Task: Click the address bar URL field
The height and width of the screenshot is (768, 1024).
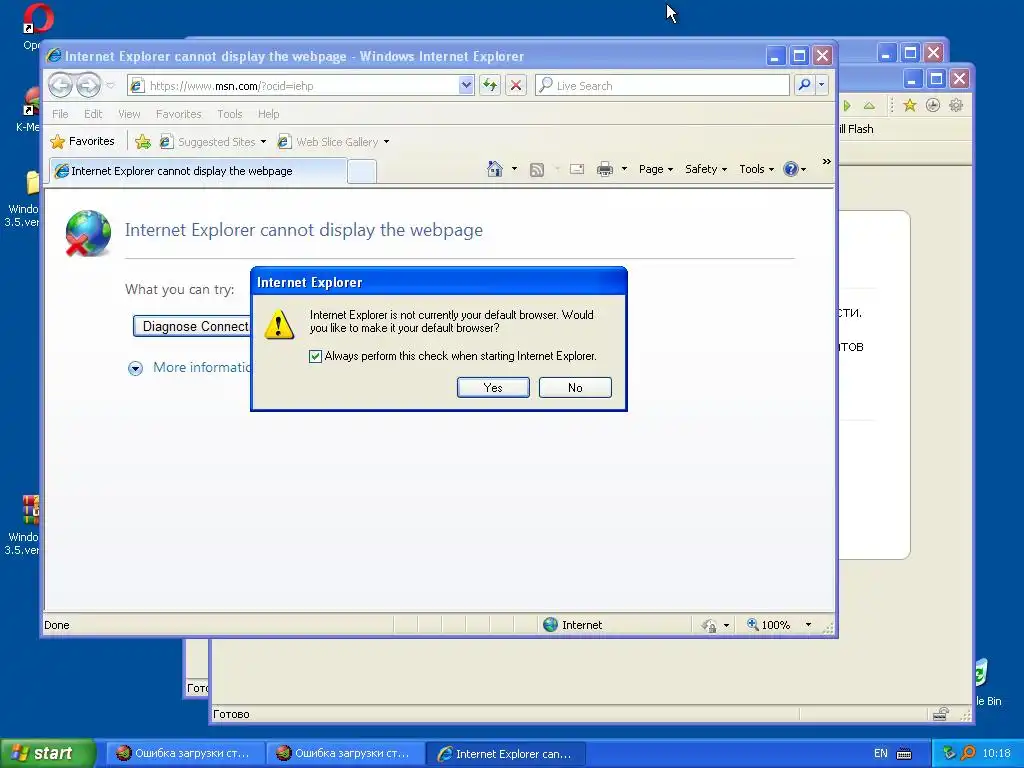Action: point(302,86)
